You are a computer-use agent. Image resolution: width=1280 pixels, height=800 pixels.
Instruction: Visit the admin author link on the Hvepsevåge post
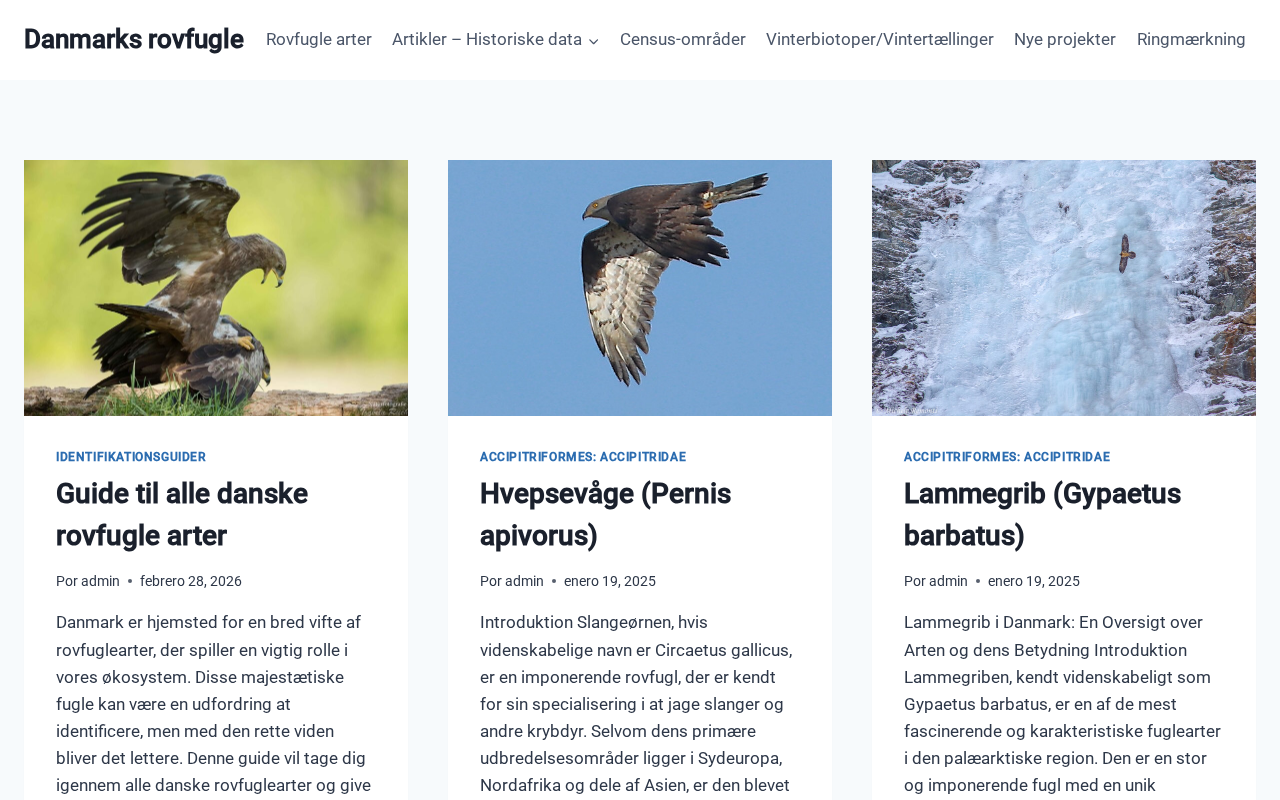[x=524, y=581]
